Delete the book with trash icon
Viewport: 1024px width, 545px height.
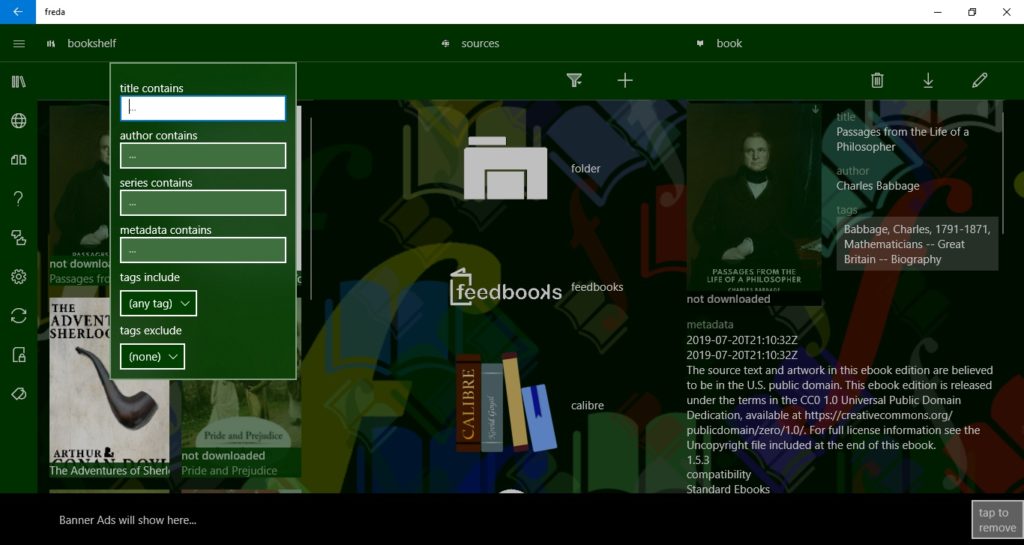click(x=877, y=80)
